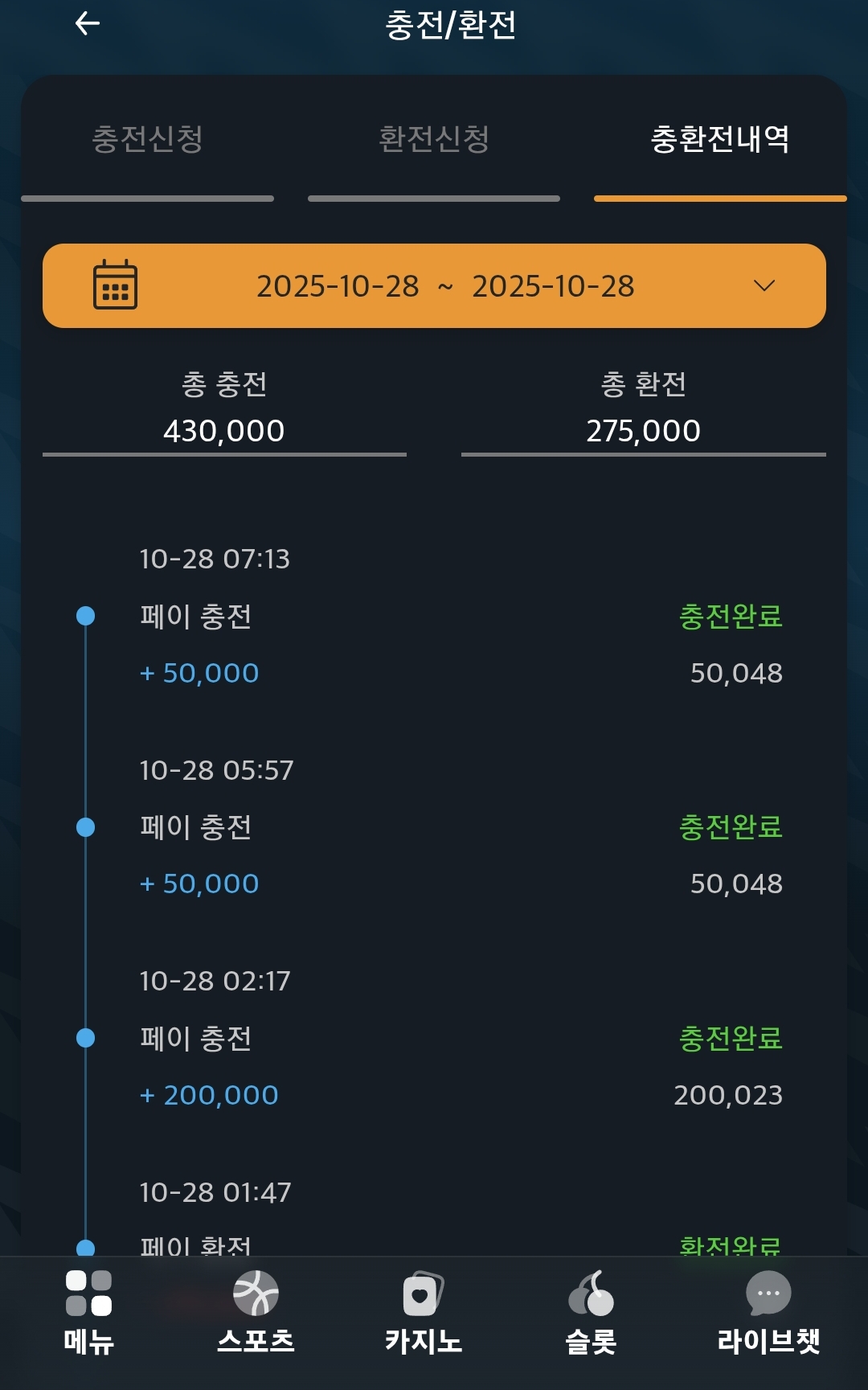Select the 충환전내역 tab
Viewport: 868px width, 1390px height.
pos(719,139)
